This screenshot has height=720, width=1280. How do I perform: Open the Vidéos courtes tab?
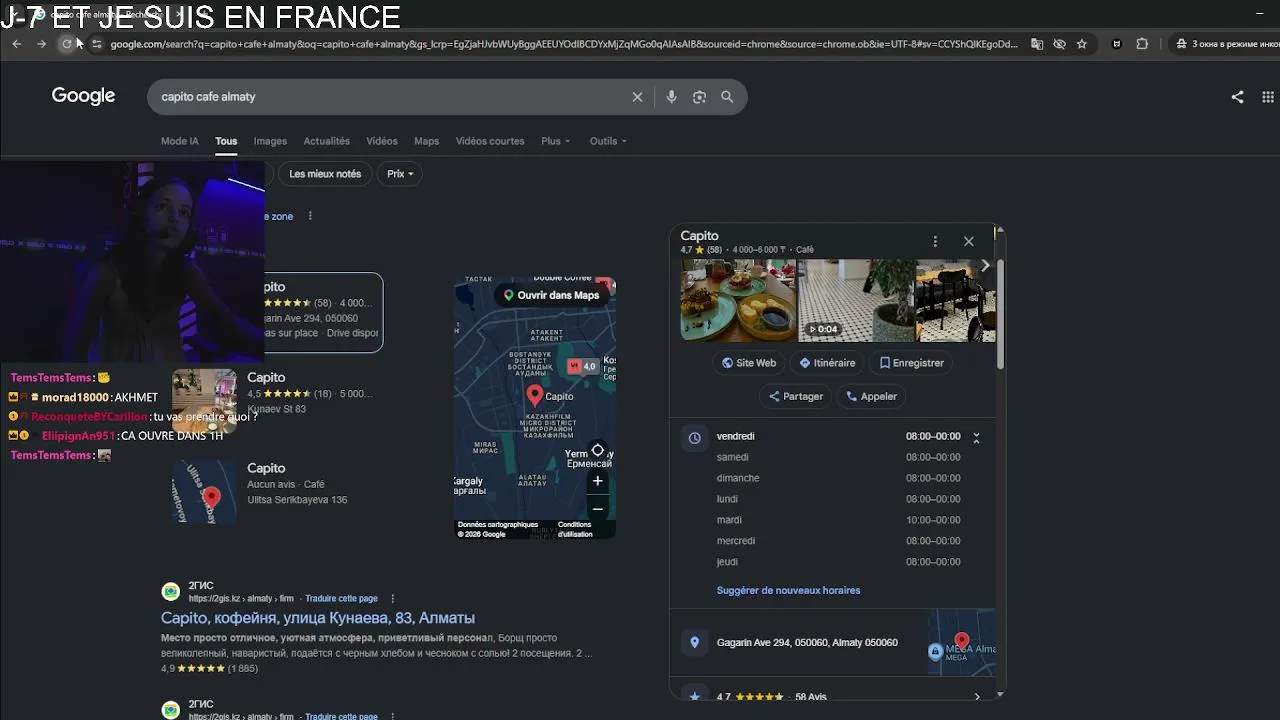click(490, 141)
